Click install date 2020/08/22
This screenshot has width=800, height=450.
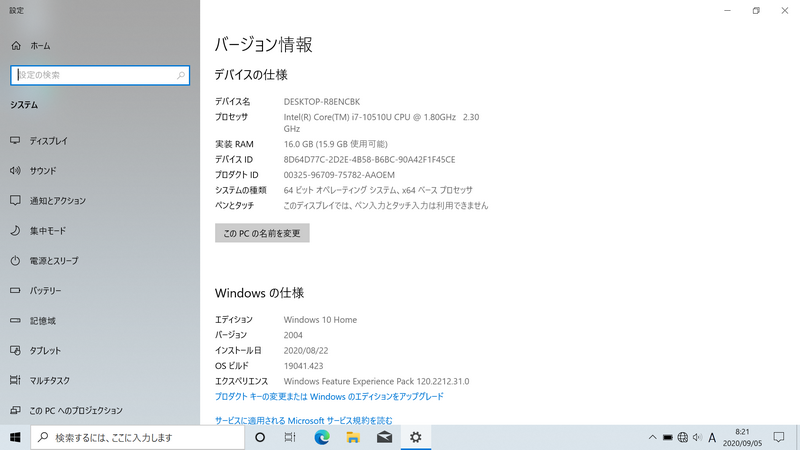pos(306,350)
